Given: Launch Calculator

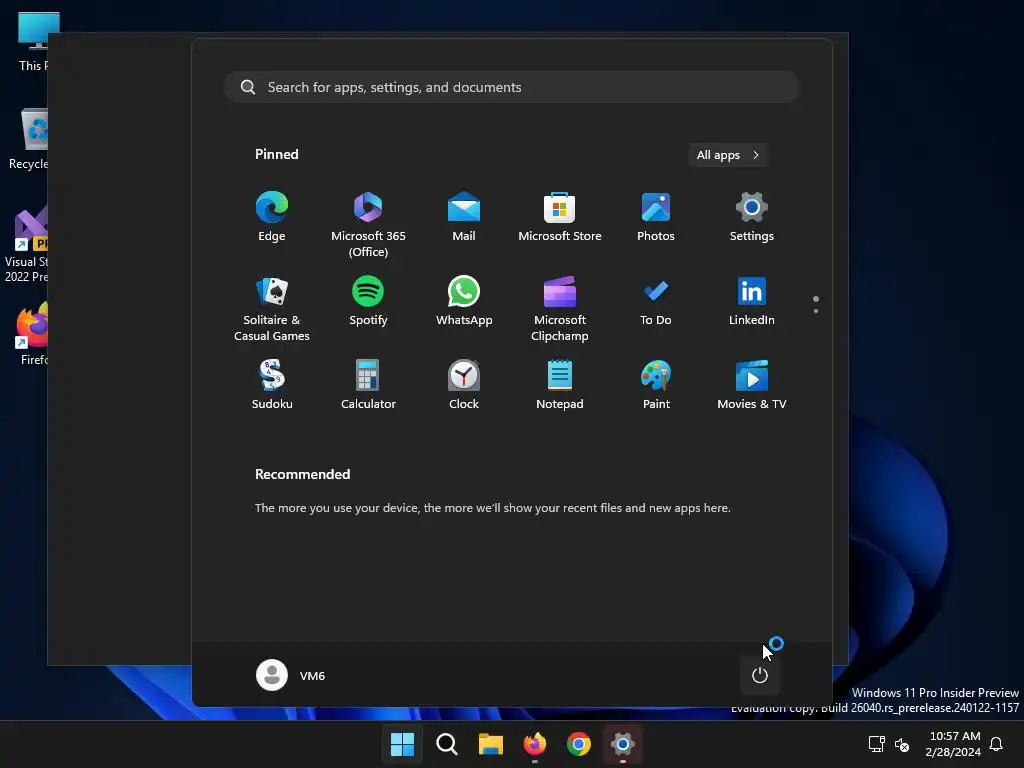Looking at the screenshot, I should click(x=368, y=385).
